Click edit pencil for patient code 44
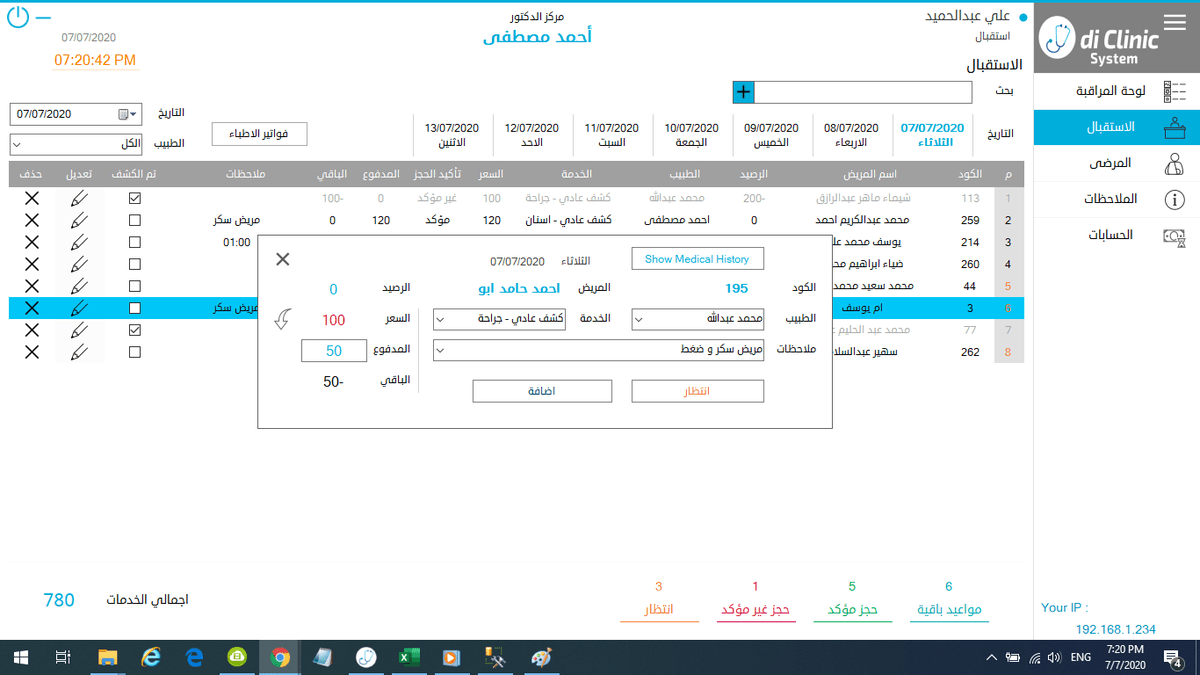The width and height of the screenshot is (1200, 675). pos(79,286)
